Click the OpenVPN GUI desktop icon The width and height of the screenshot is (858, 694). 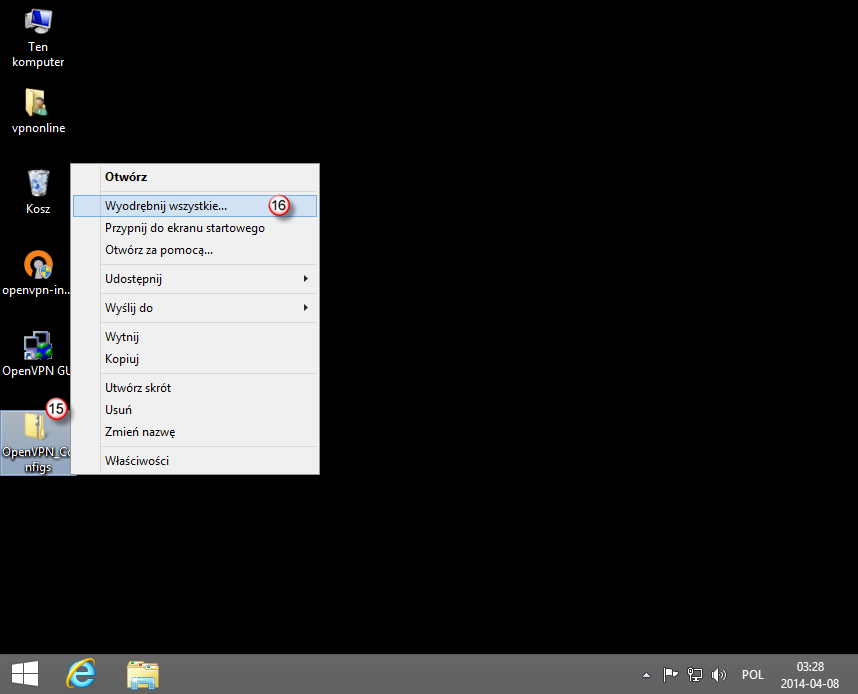click(x=38, y=353)
